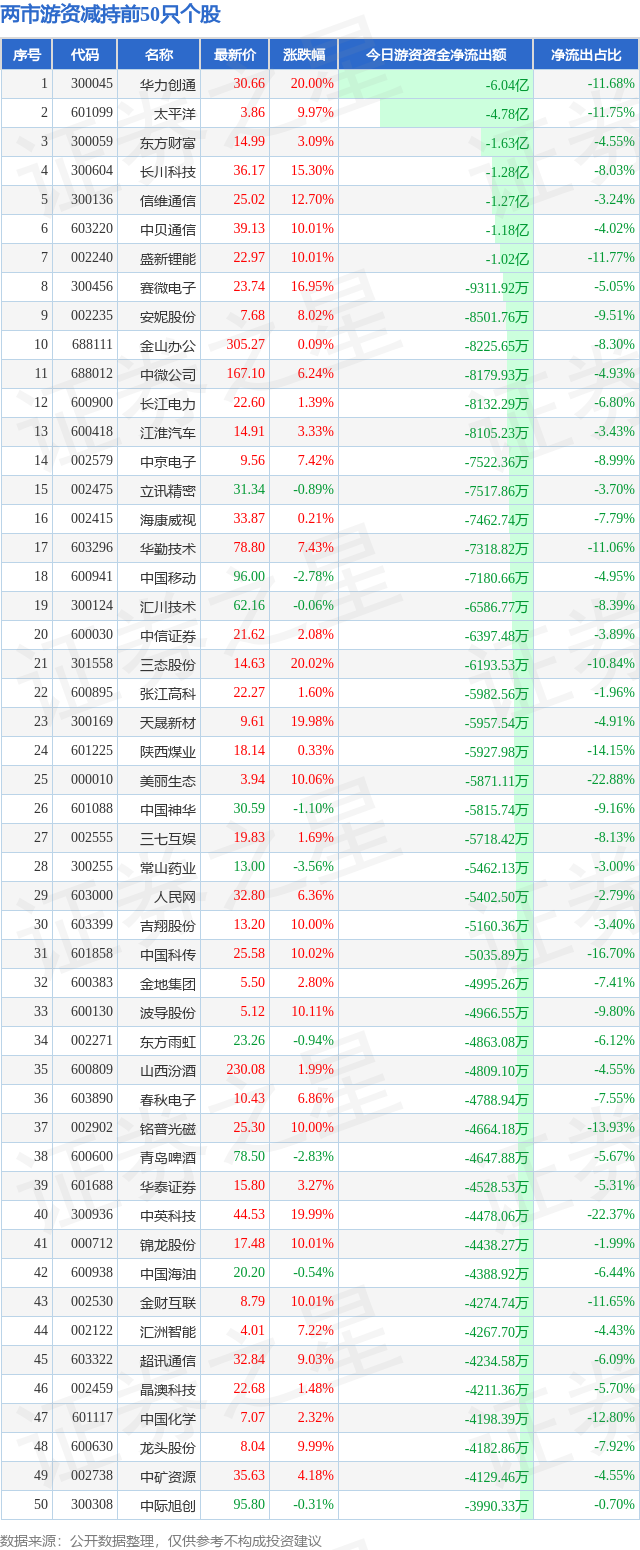
Task: Click stock name 中矿资源
Action: [x=169, y=1476]
